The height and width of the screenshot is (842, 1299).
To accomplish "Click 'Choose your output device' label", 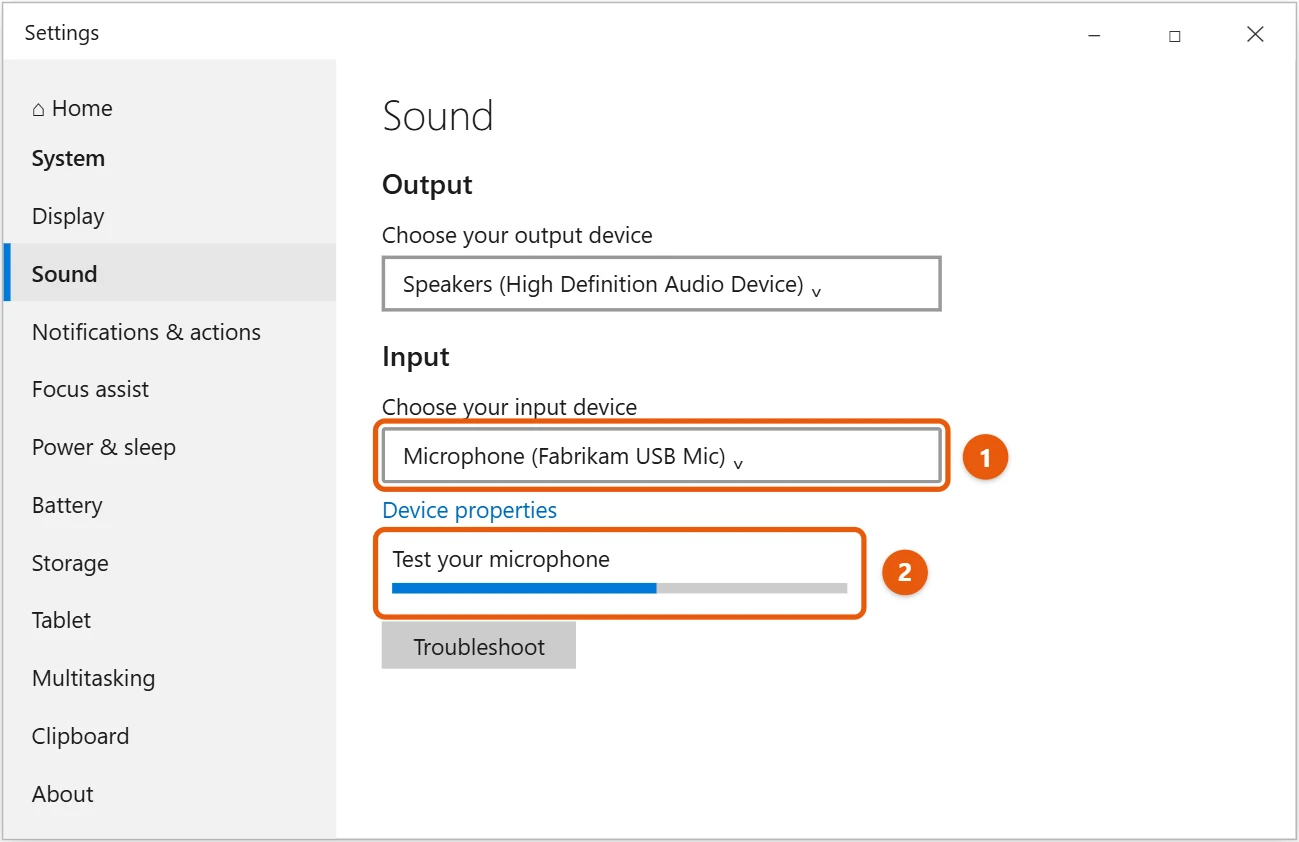I will (x=517, y=235).
